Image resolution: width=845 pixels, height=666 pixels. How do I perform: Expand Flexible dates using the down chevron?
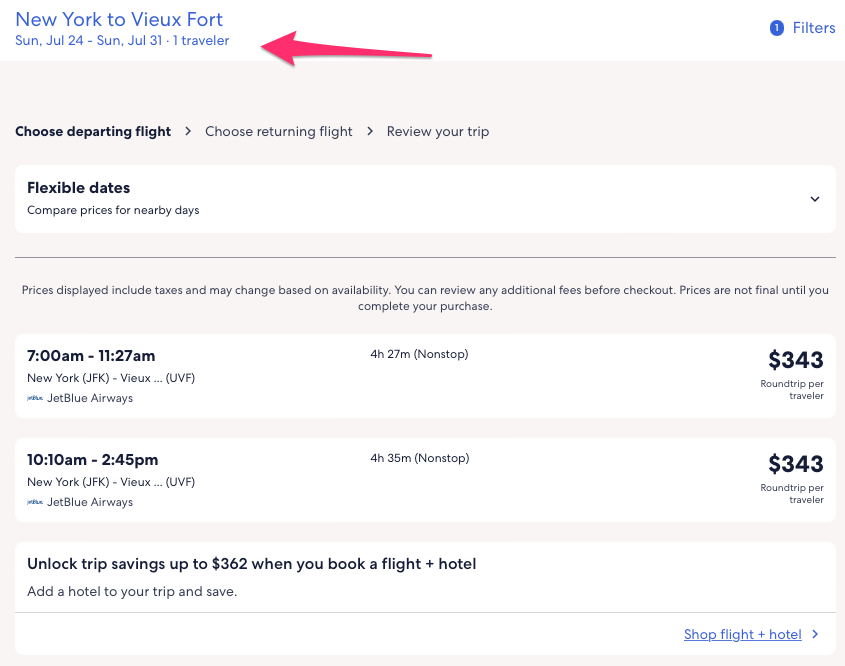815,199
